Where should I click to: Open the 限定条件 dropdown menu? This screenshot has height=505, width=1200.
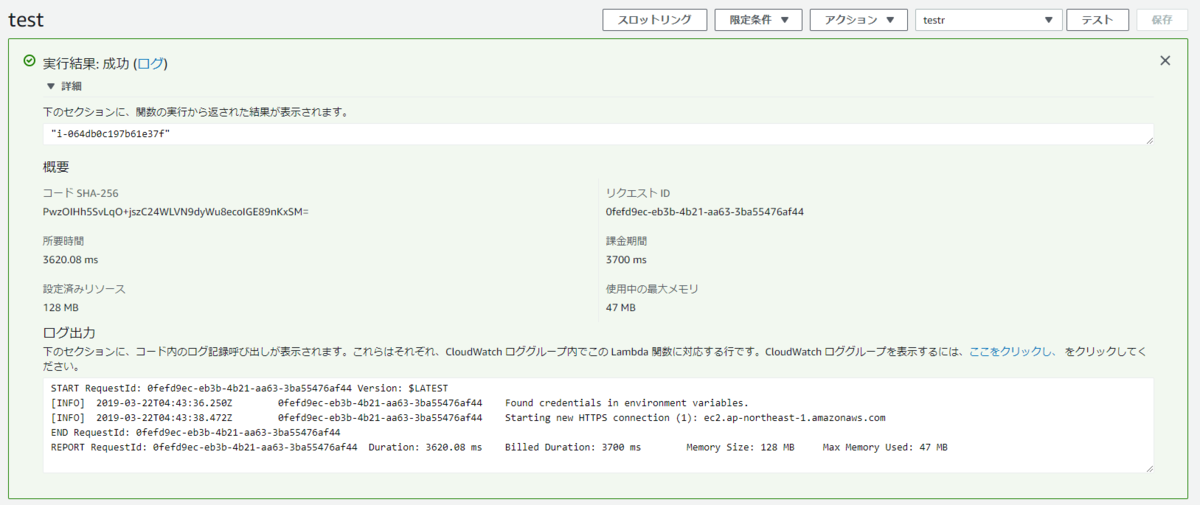point(759,20)
